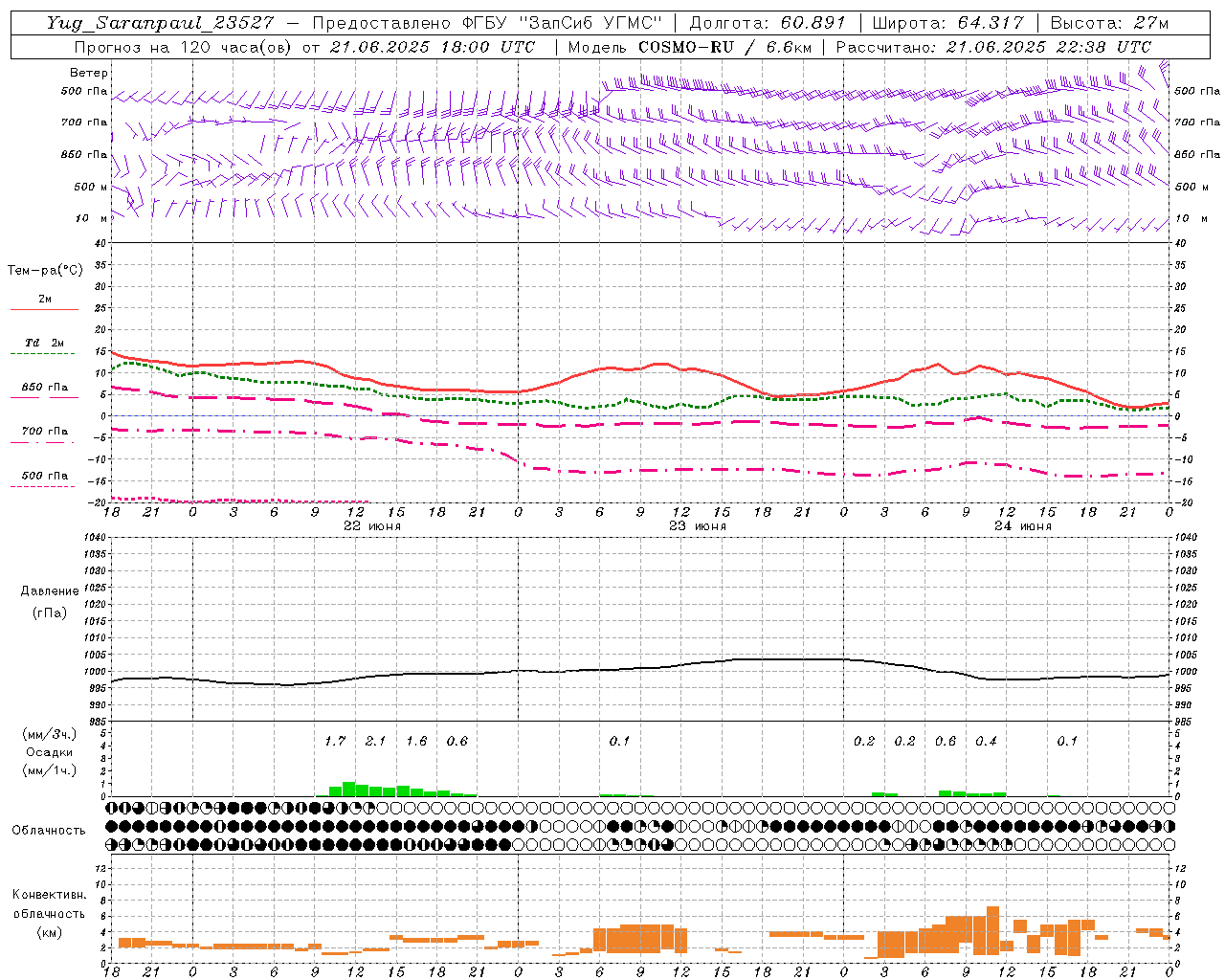This screenshot has height=980, width=1225.
Task: Click the 24 июня date label
Action: [x=1023, y=526]
